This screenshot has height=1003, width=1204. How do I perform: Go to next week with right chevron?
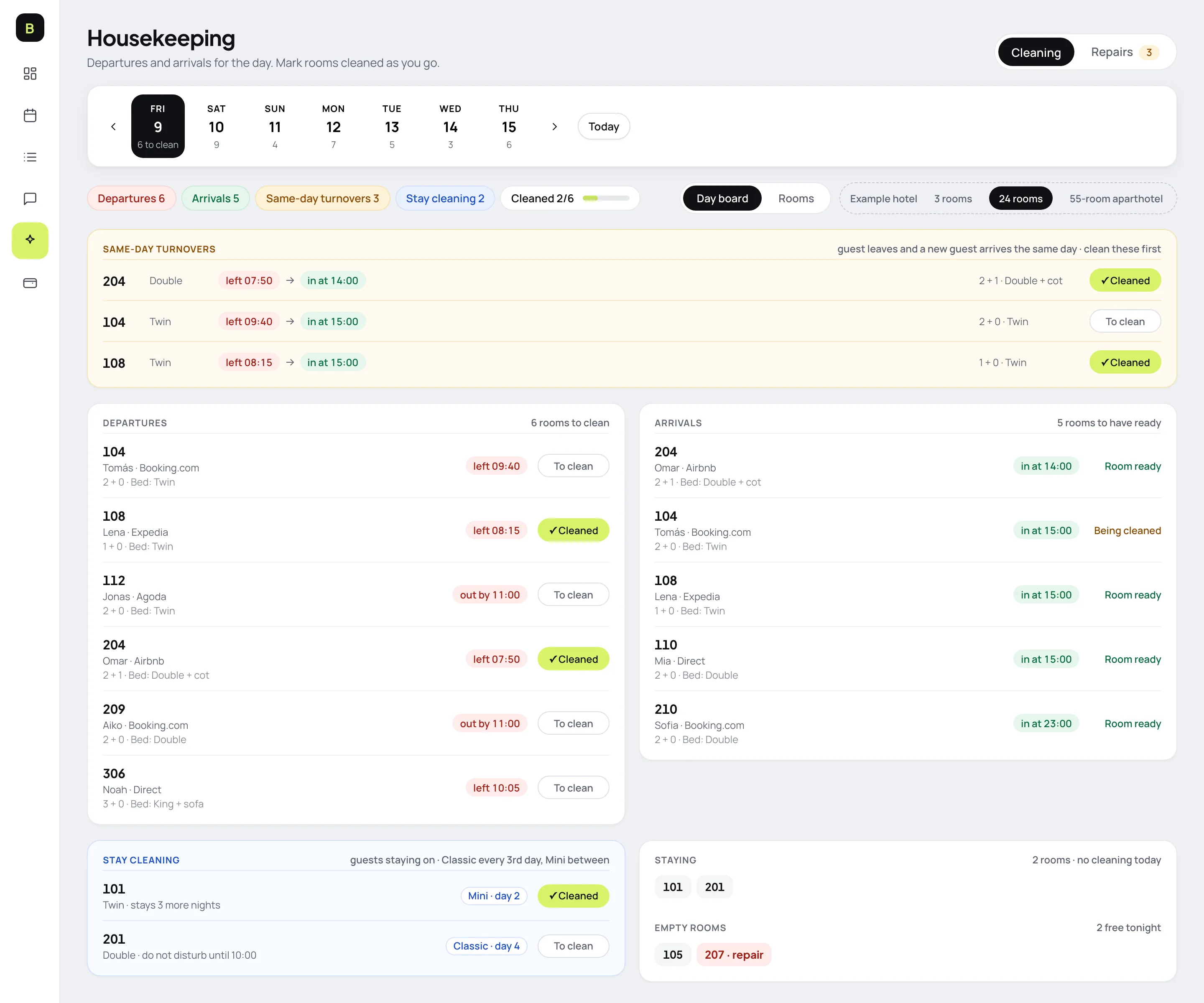(x=554, y=127)
